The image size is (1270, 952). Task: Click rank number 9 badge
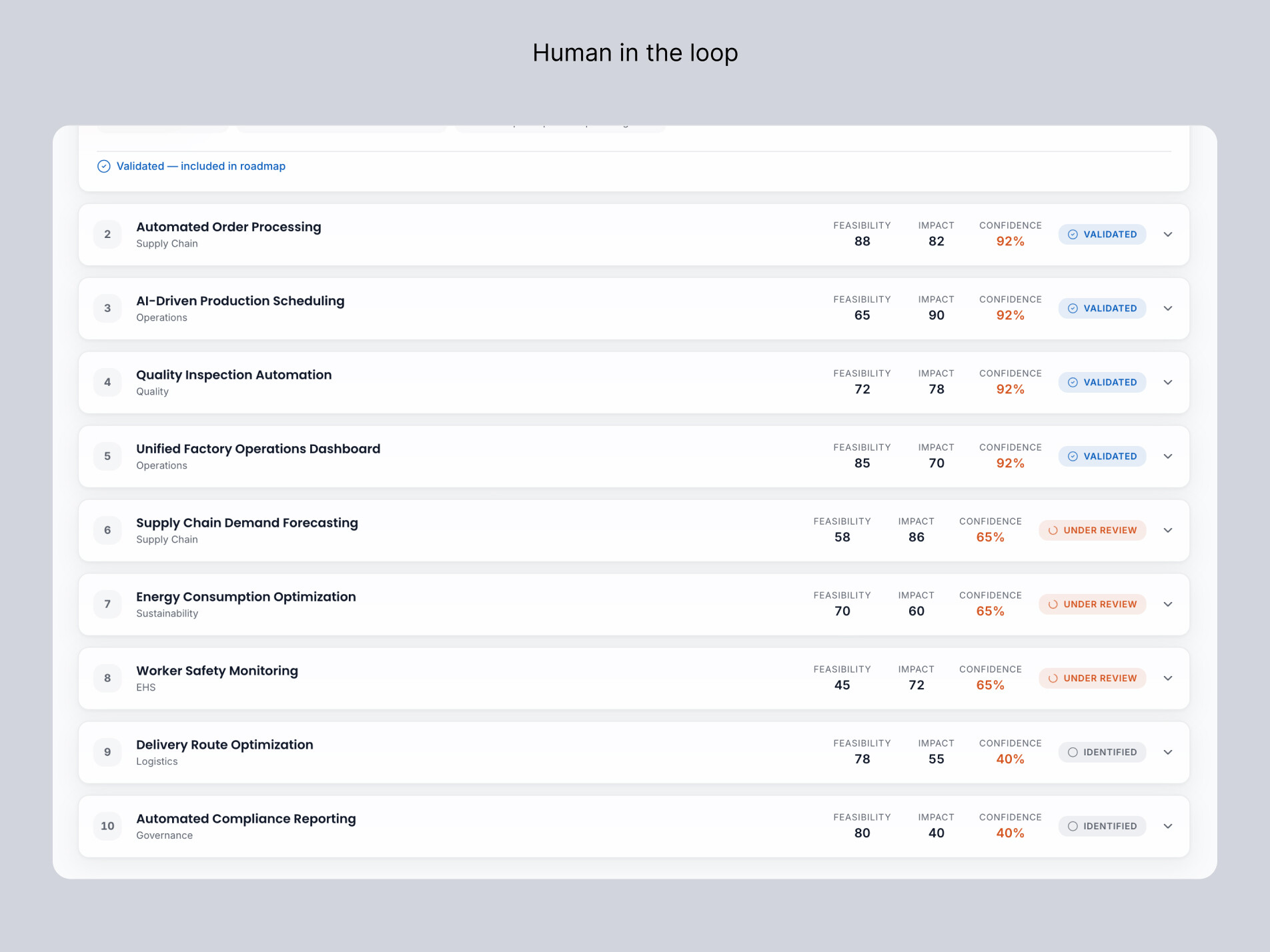point(107,753)
